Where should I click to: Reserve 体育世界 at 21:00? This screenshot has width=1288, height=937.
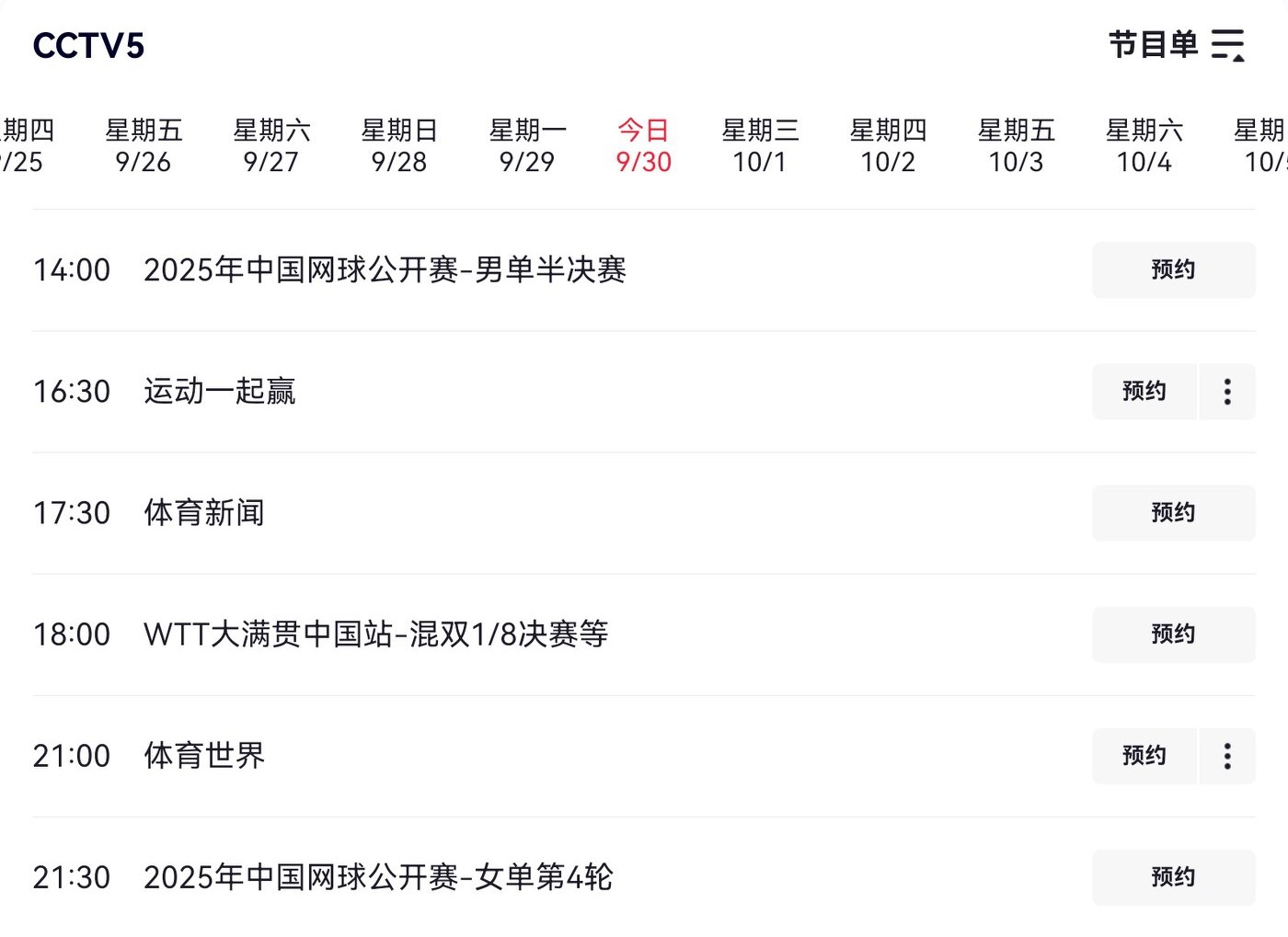[1144, 756]
